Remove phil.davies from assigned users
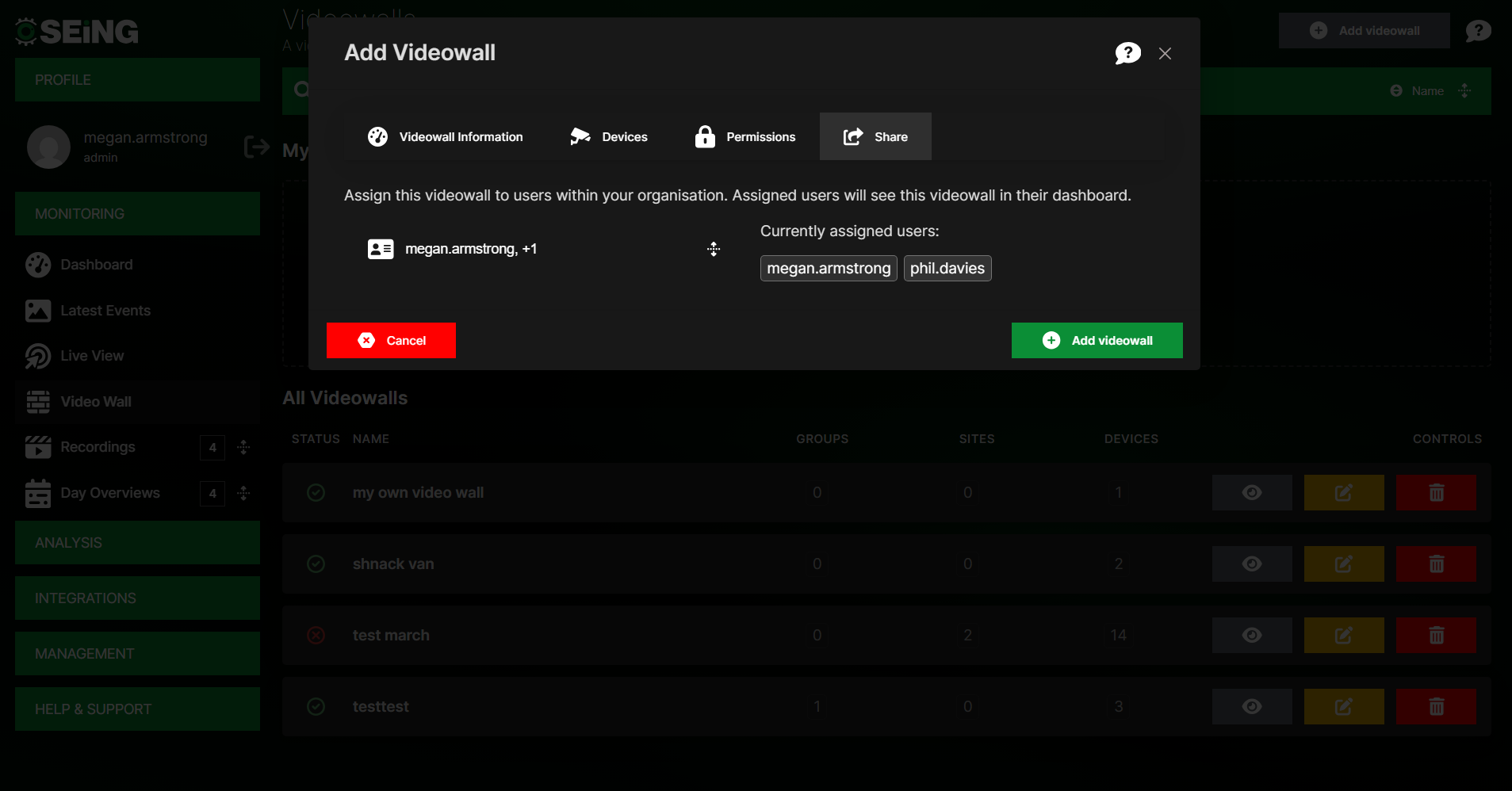 click(947, 268)
